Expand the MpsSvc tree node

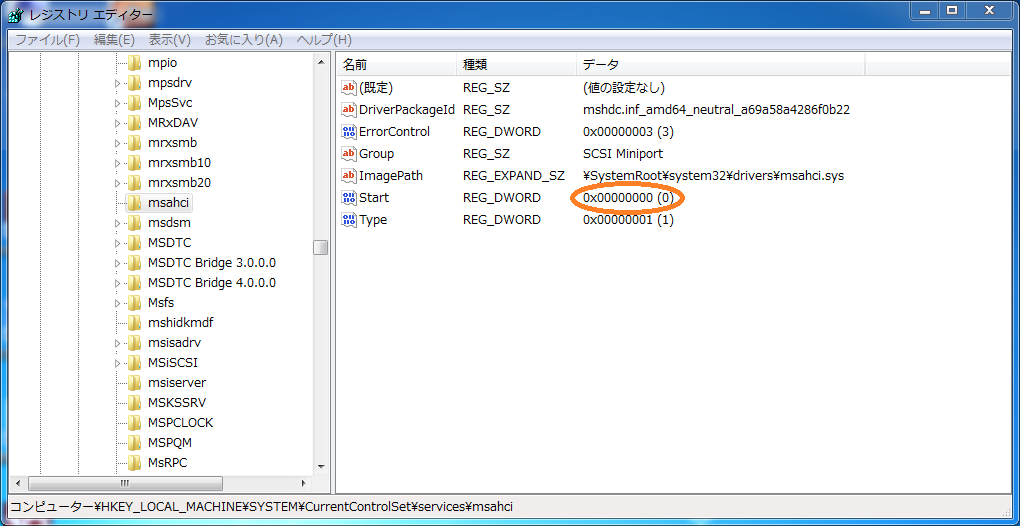click(118, 103)
